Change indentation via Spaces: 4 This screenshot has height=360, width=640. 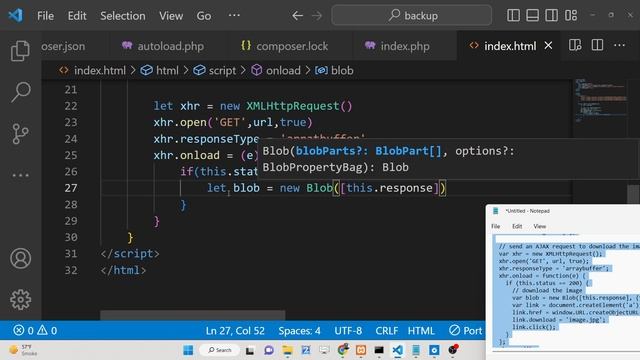tap(299, 331)
